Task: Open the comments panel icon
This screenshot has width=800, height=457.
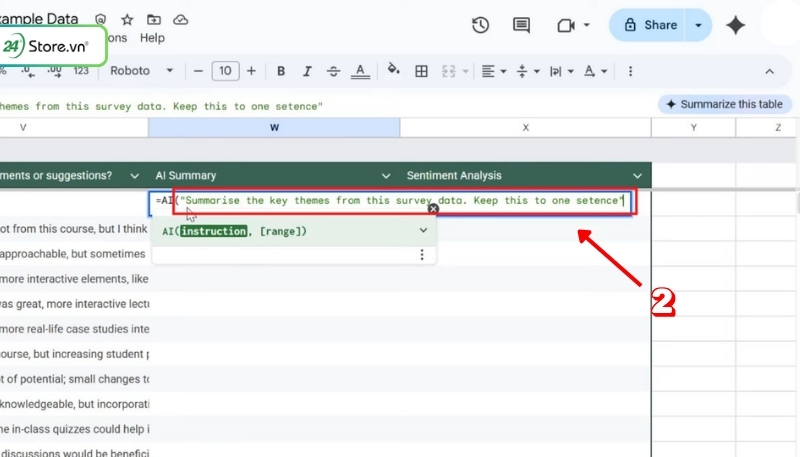Action: [x=521, y=25]
